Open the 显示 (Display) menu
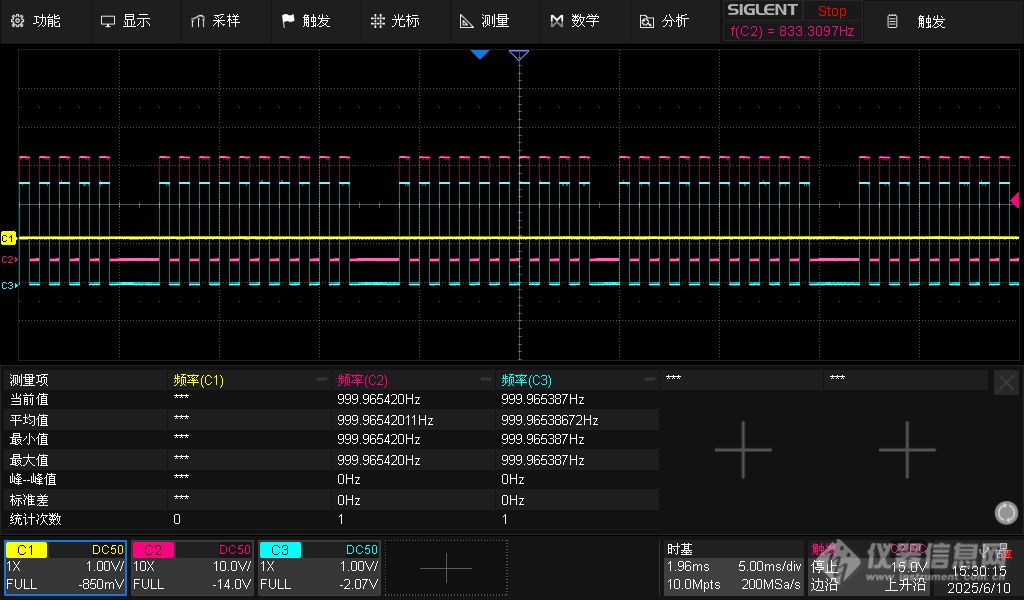The image size is (1024, 600). coord(126,21)
